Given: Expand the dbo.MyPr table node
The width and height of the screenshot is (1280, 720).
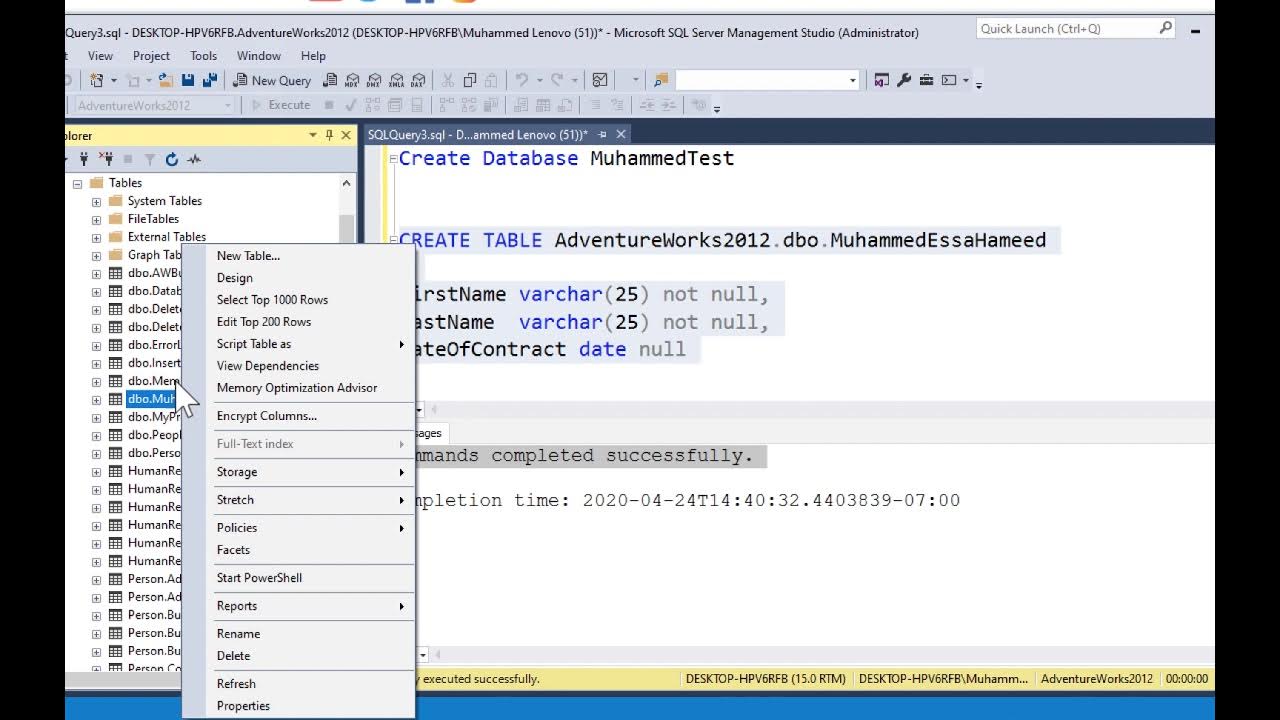Looking at the screenshot, I should pyautogui.click(x=96, y=417).
